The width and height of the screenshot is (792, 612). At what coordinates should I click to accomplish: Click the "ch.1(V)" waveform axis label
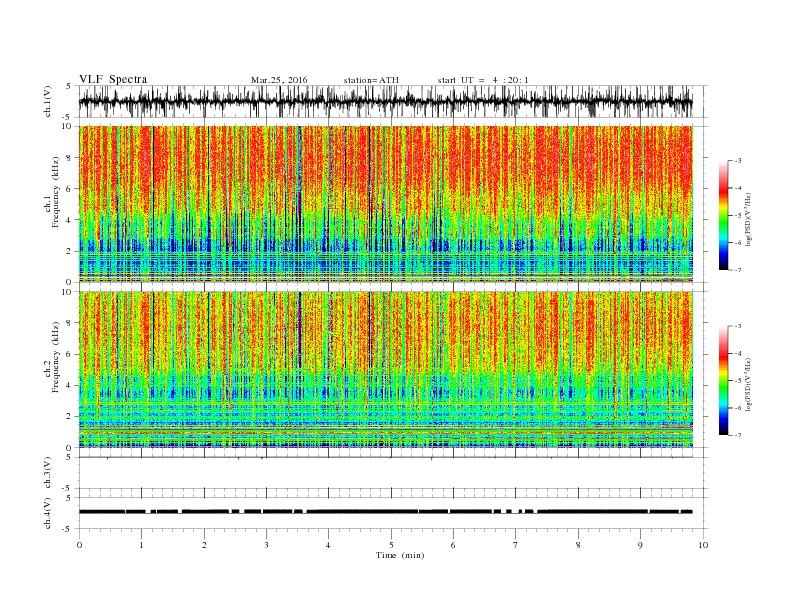point(48,101)
